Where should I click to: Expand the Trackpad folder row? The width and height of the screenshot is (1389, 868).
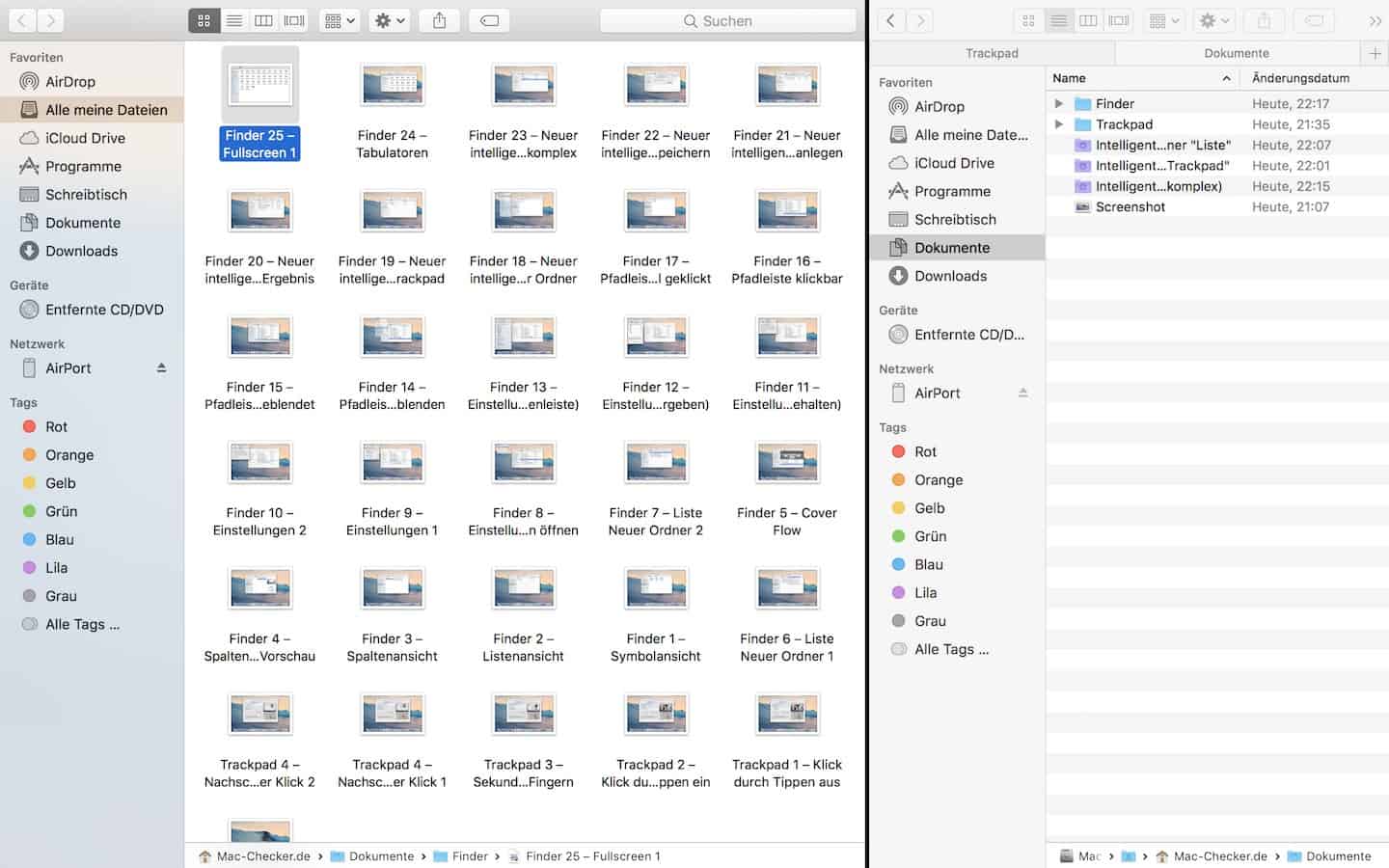pos(1059,124)
